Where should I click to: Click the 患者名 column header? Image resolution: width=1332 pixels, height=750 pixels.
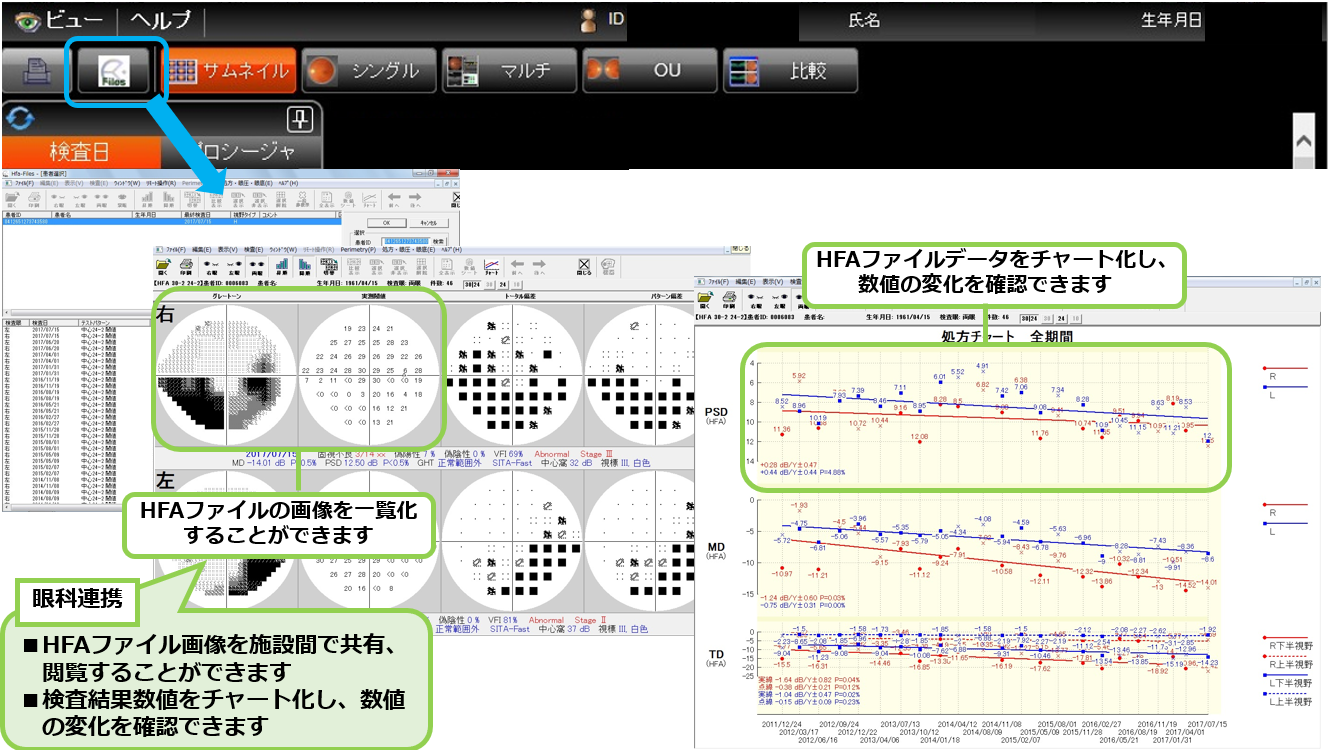(x=91, y=215)
